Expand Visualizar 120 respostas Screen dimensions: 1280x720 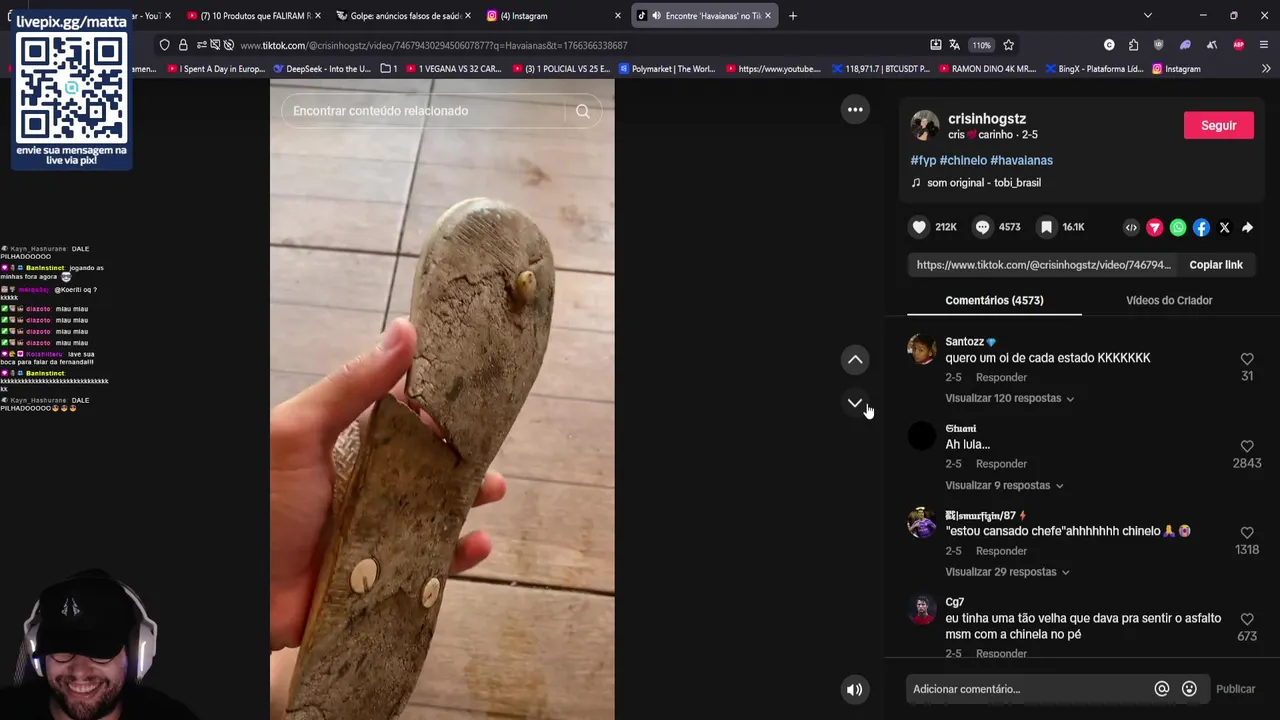[1010, 398]
